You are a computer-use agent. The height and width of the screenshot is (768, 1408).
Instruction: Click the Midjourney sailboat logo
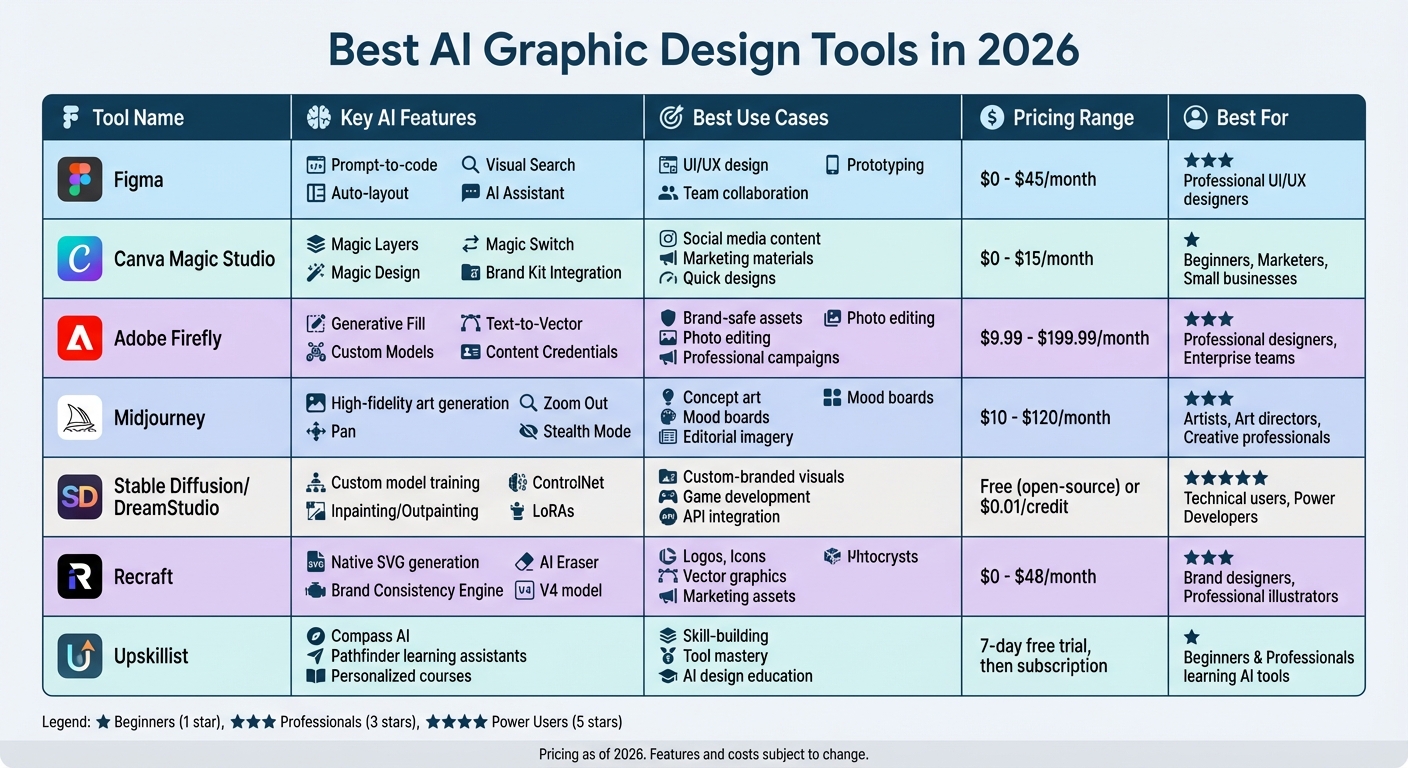point(78,417)
